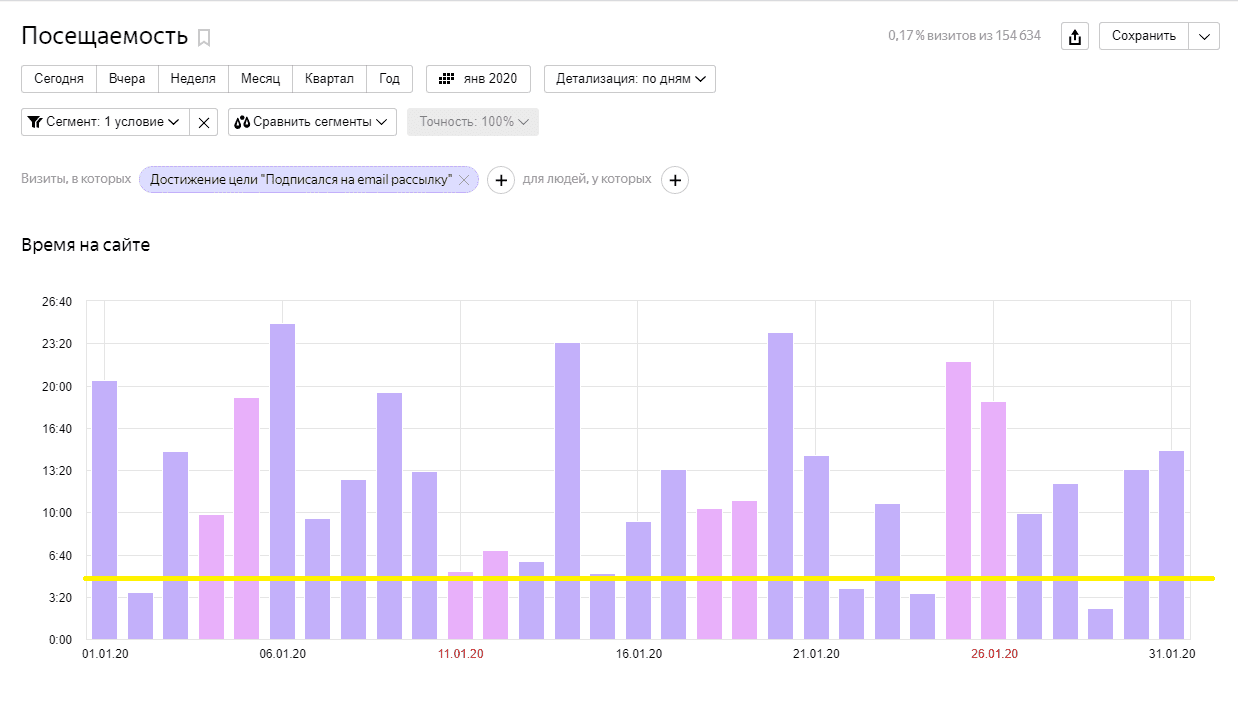The height and width of the screenshot is (710, 1238).
Task: Select the Сегодня period tab
Action: point(59,79)
